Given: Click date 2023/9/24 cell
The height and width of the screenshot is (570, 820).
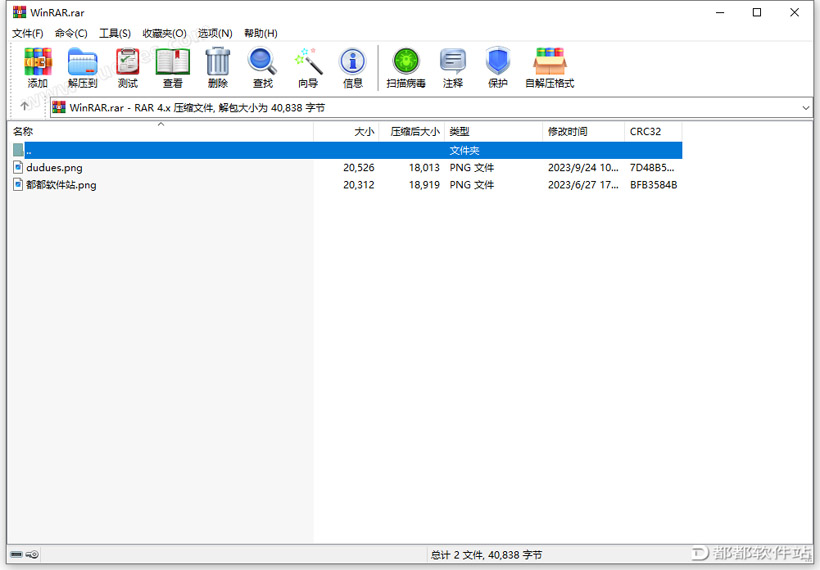Looking at the screenshot, I should click(x=583, y=168).
